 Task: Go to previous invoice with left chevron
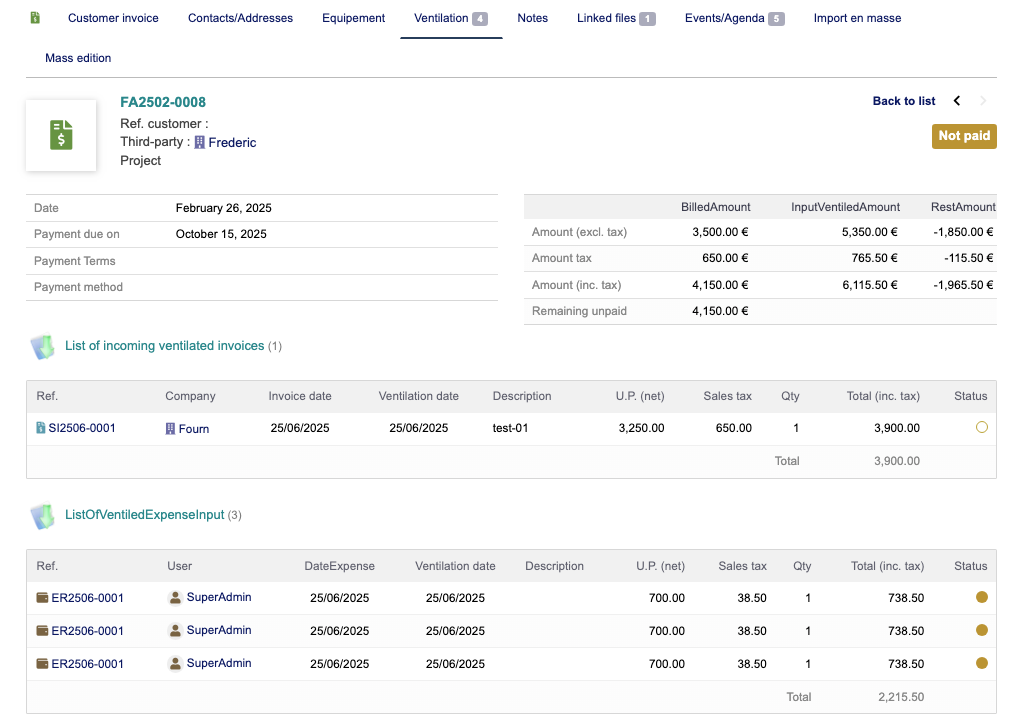957,101
